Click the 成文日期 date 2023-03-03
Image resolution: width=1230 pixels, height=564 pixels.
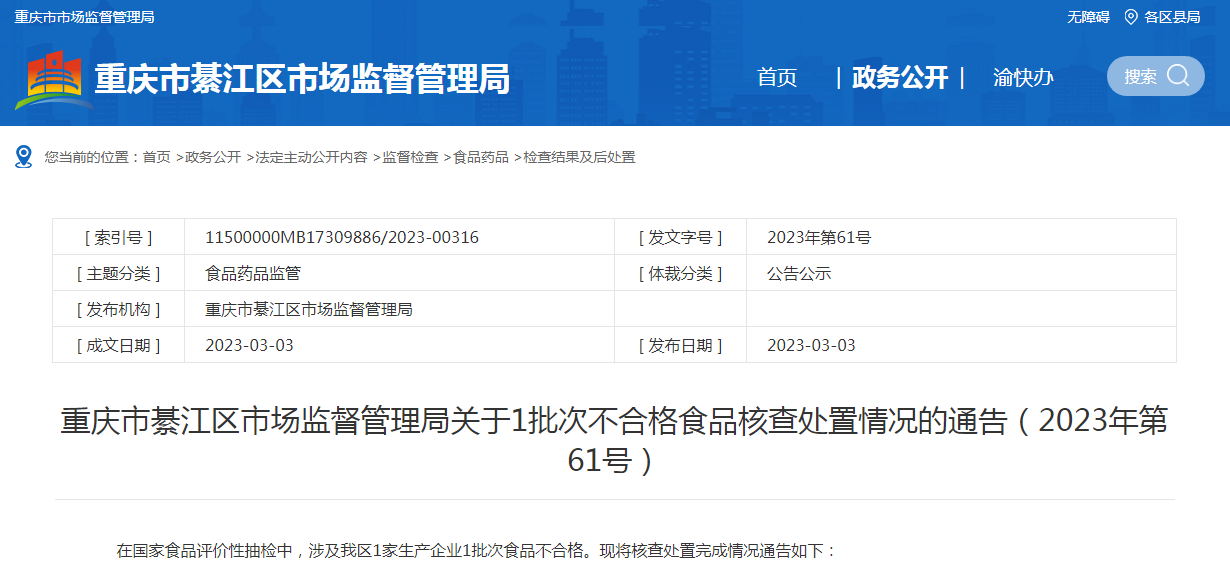coord(249,345)
